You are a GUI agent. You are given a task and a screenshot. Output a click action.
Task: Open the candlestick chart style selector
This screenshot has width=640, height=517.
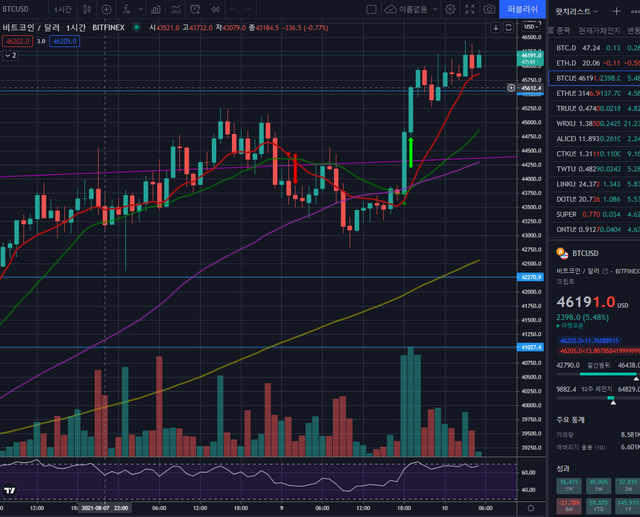click(87, 9)
